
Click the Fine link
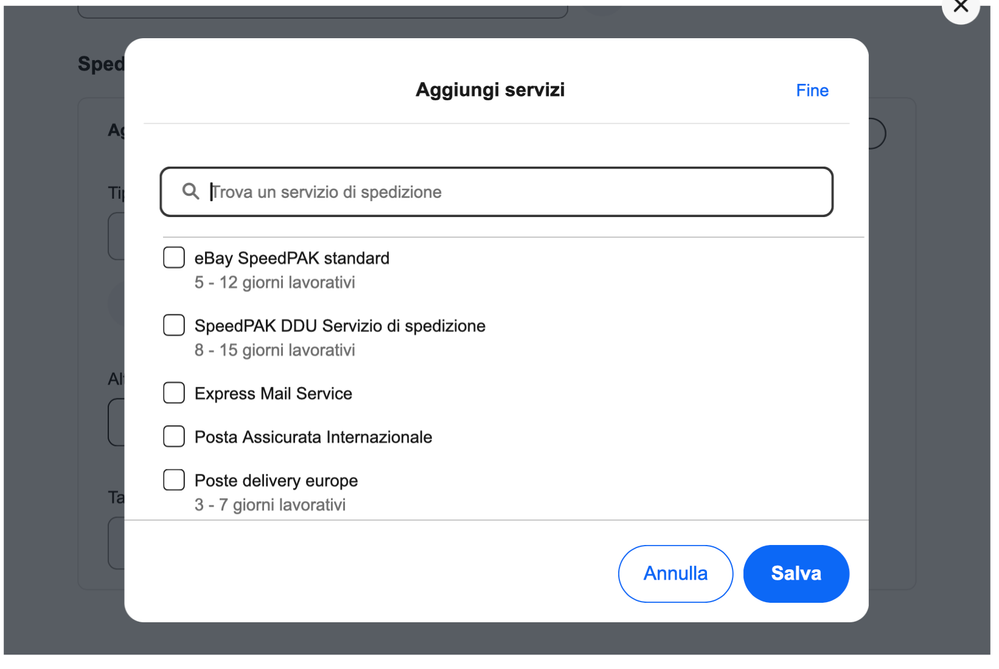pos(812,91)
